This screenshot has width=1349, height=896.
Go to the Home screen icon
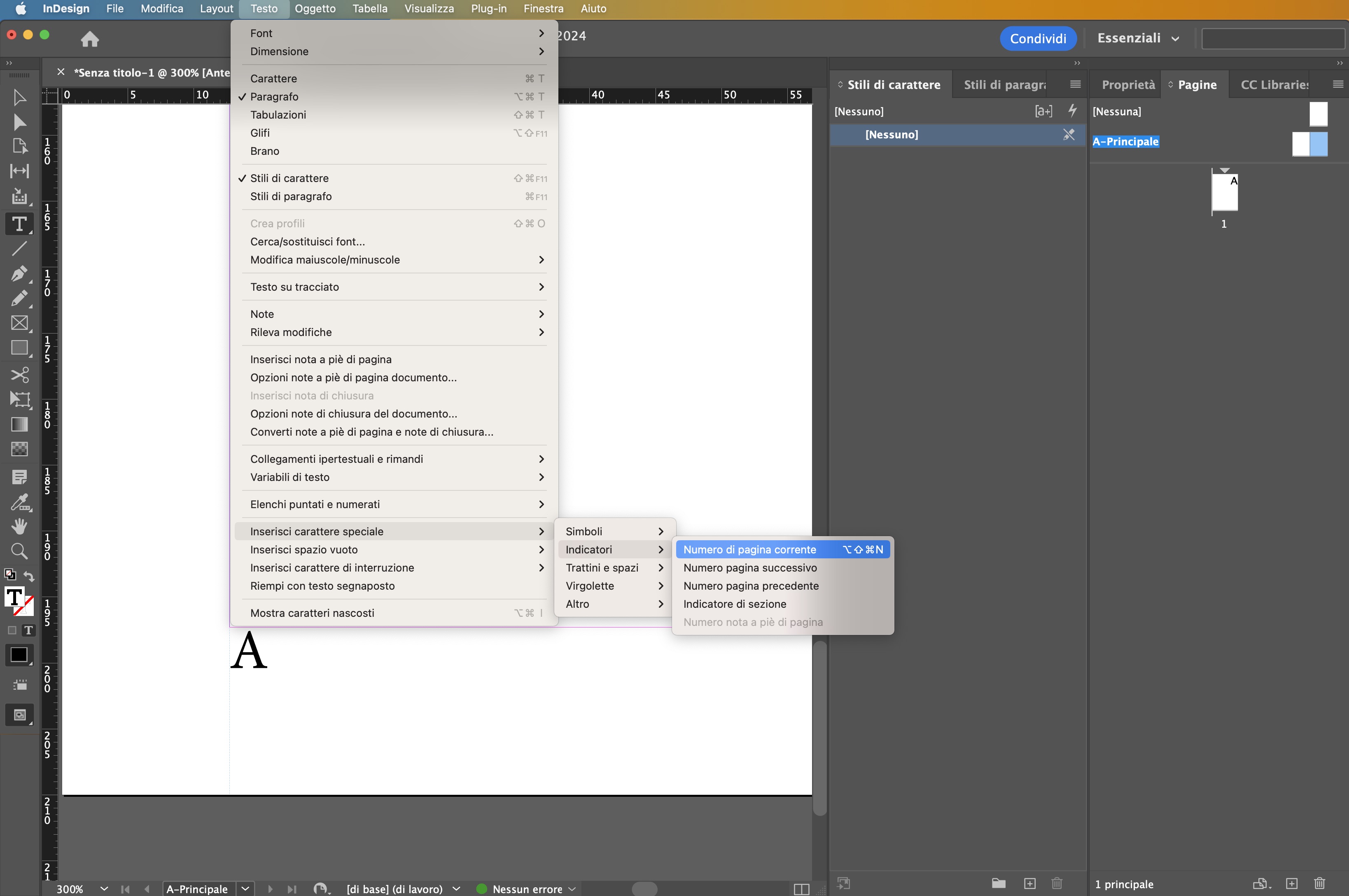(x=90, y=39)
